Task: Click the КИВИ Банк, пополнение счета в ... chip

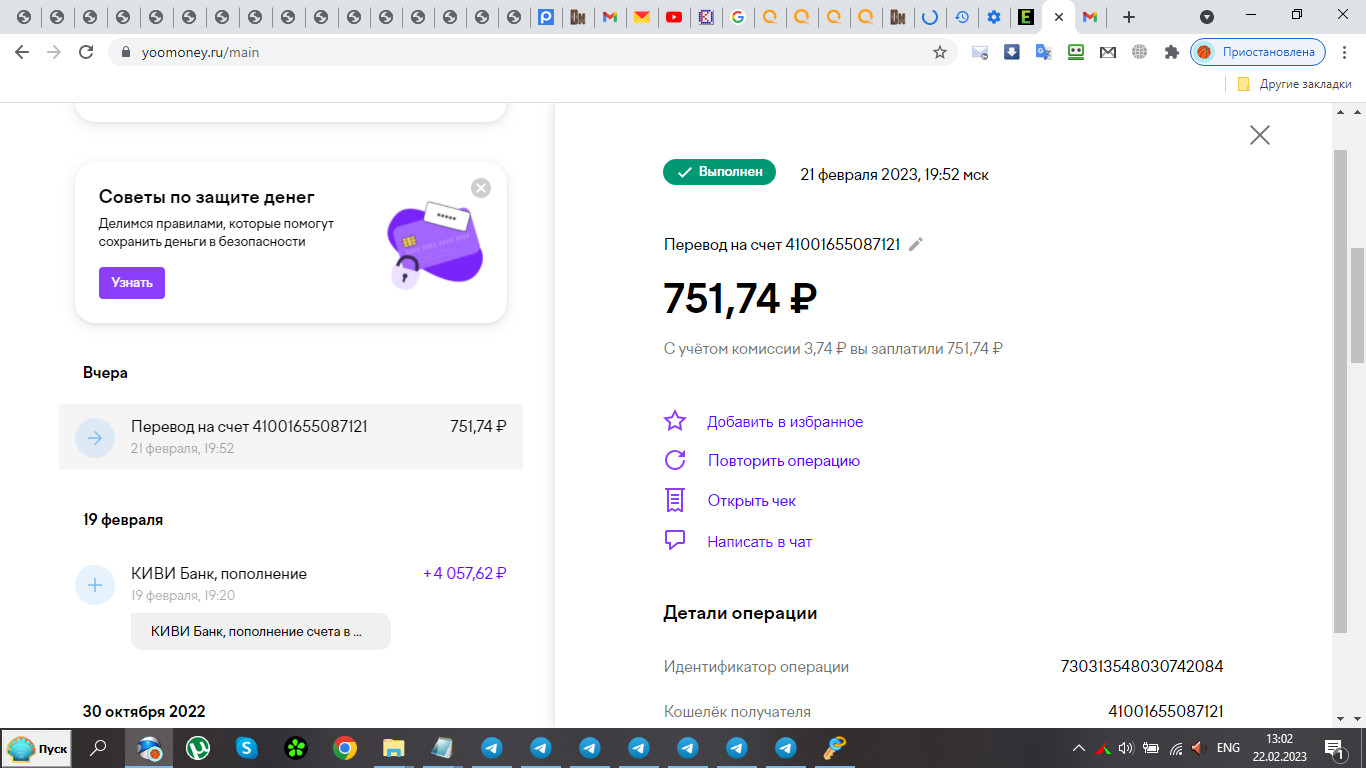Action: tap(261, 632)
